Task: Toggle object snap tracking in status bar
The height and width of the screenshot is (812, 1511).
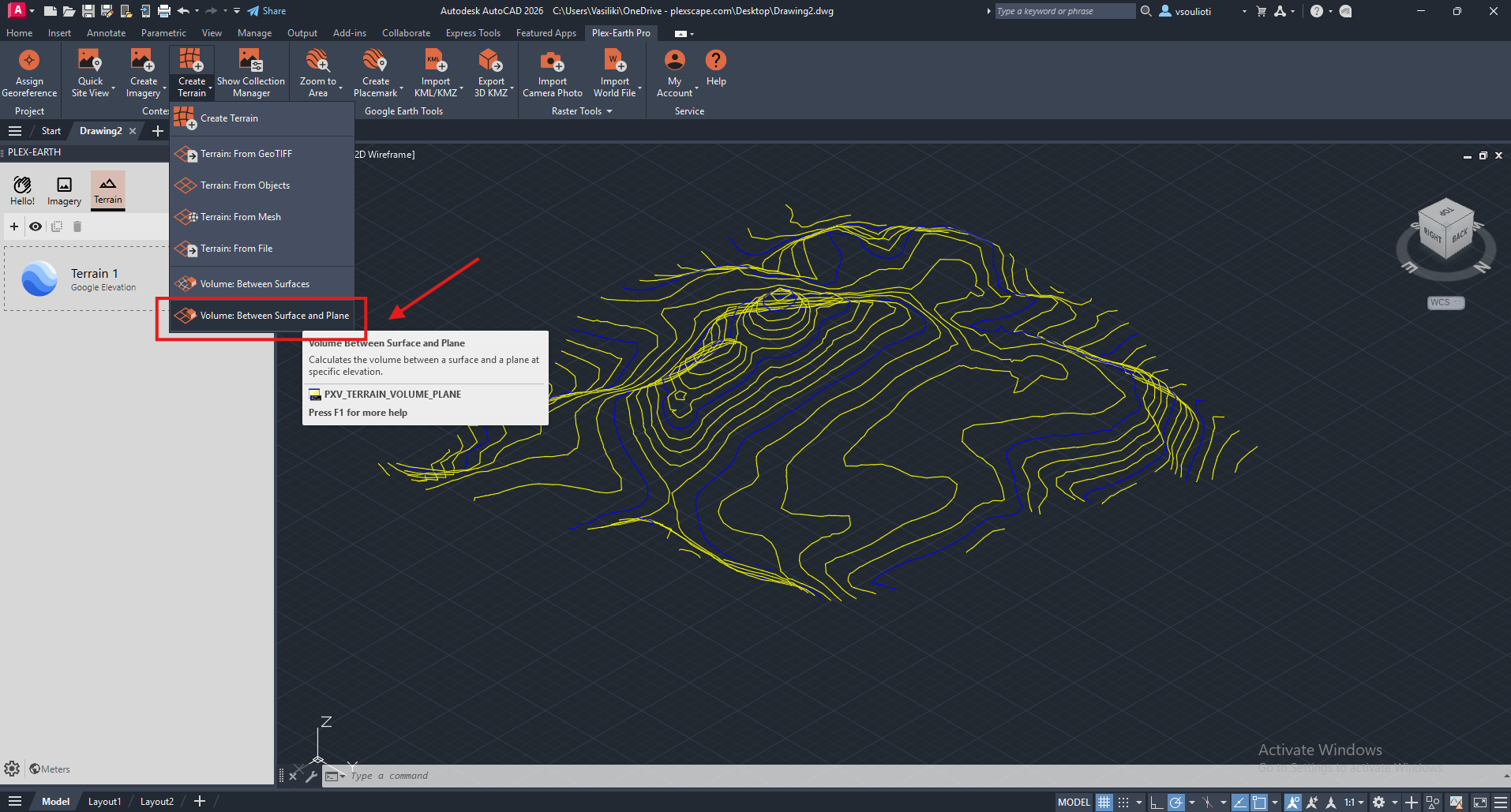Action: (x=1239, y=802)
